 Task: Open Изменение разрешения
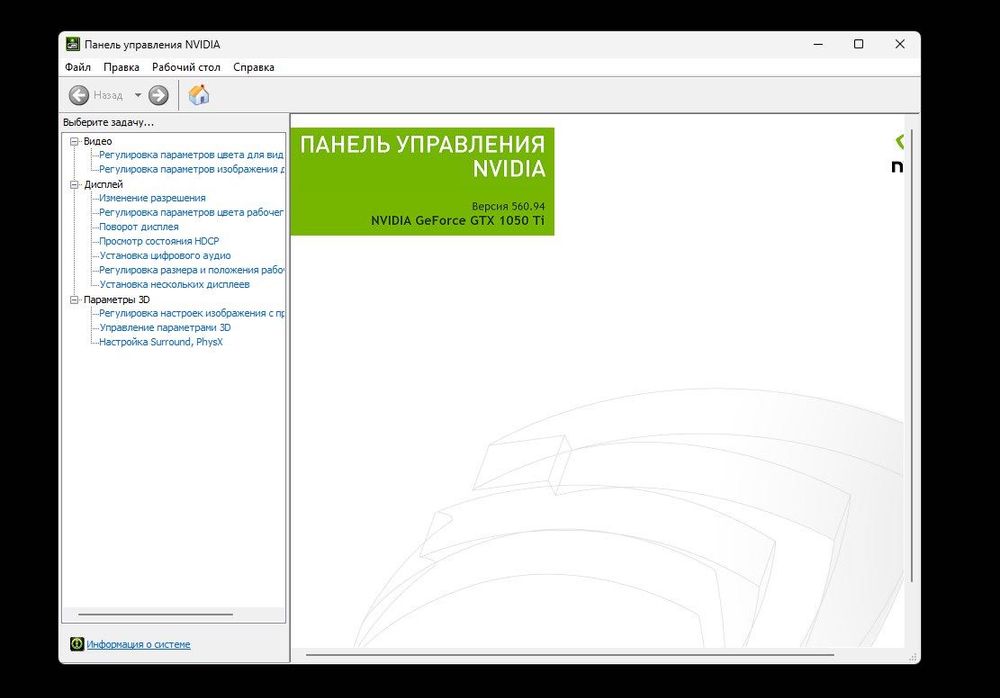[x=152, y=198]
